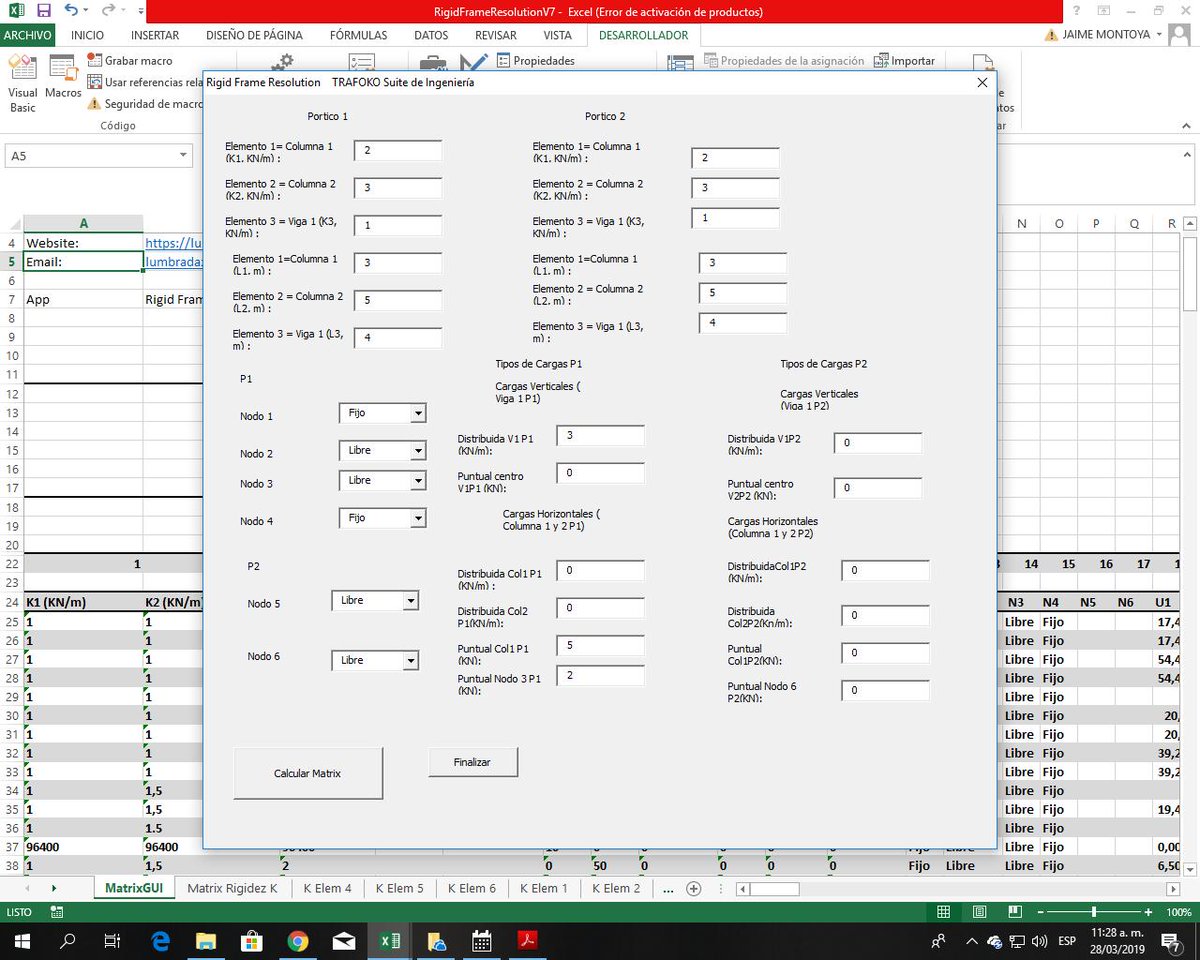Image resolution: width=1200 pixels, height=960 pixels.
Task: Click Portico 2 Viga 1 L3 field
Action: 743,323
